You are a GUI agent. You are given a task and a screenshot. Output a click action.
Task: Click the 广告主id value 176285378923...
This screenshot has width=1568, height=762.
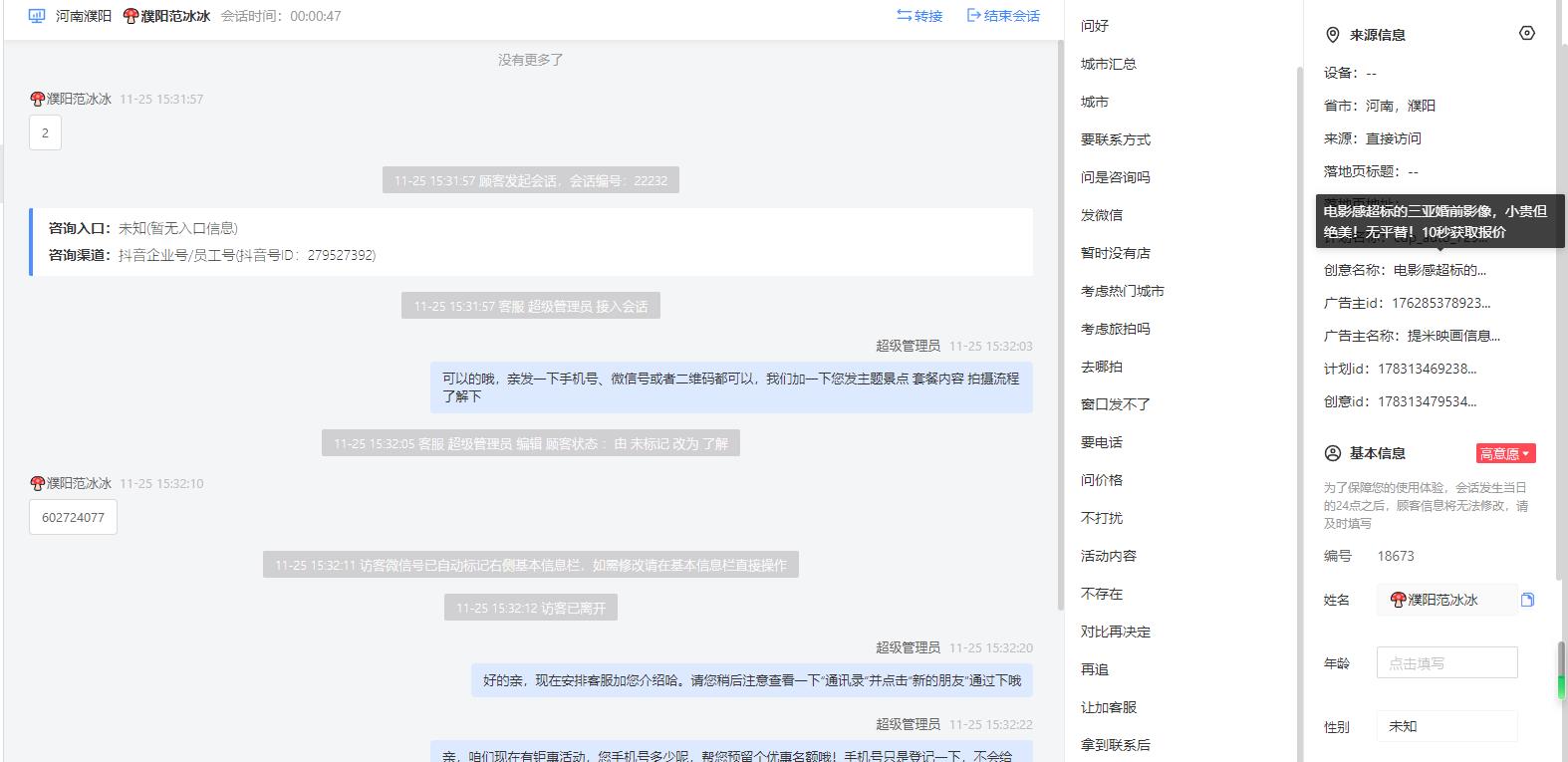pos(1441,303)
